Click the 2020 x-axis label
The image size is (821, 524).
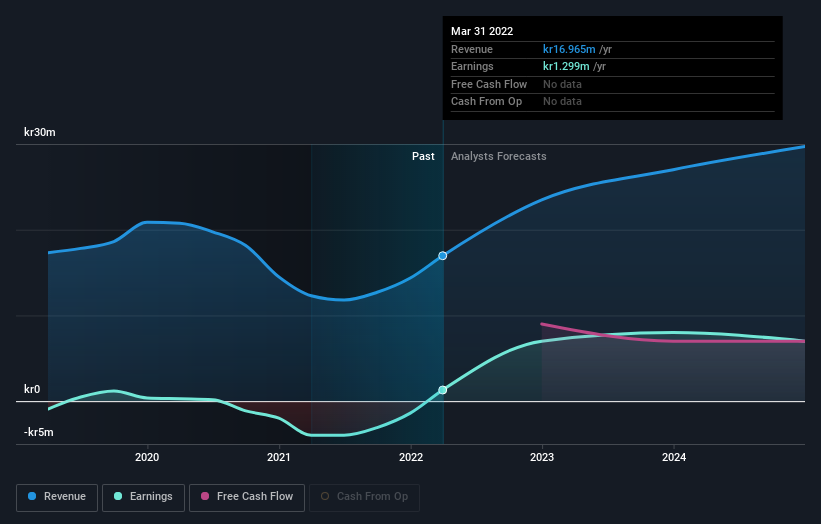147,457
